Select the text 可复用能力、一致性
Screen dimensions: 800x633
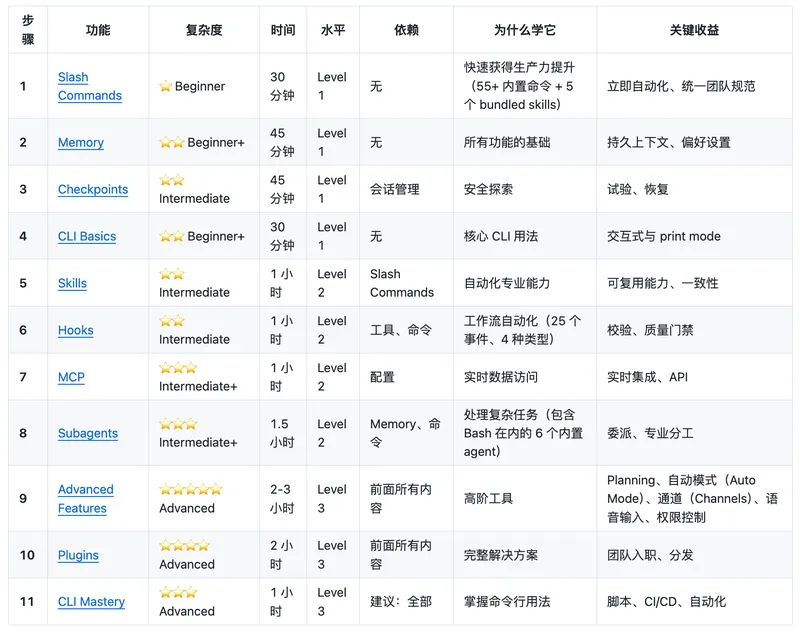[663, 283]
